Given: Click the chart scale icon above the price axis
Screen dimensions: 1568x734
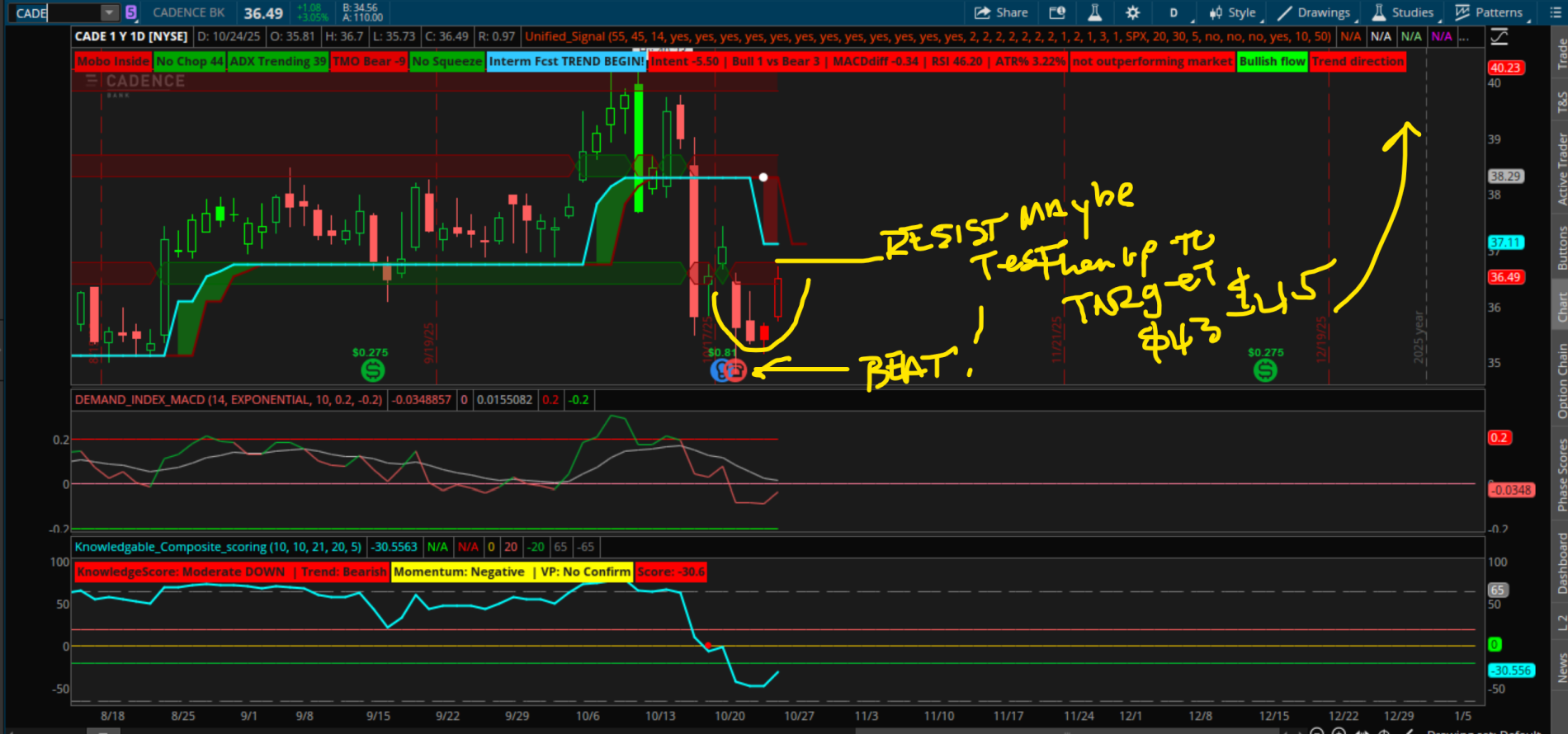Looking at the screenshot, I should pyautogui.click(x=1500, y=37).
